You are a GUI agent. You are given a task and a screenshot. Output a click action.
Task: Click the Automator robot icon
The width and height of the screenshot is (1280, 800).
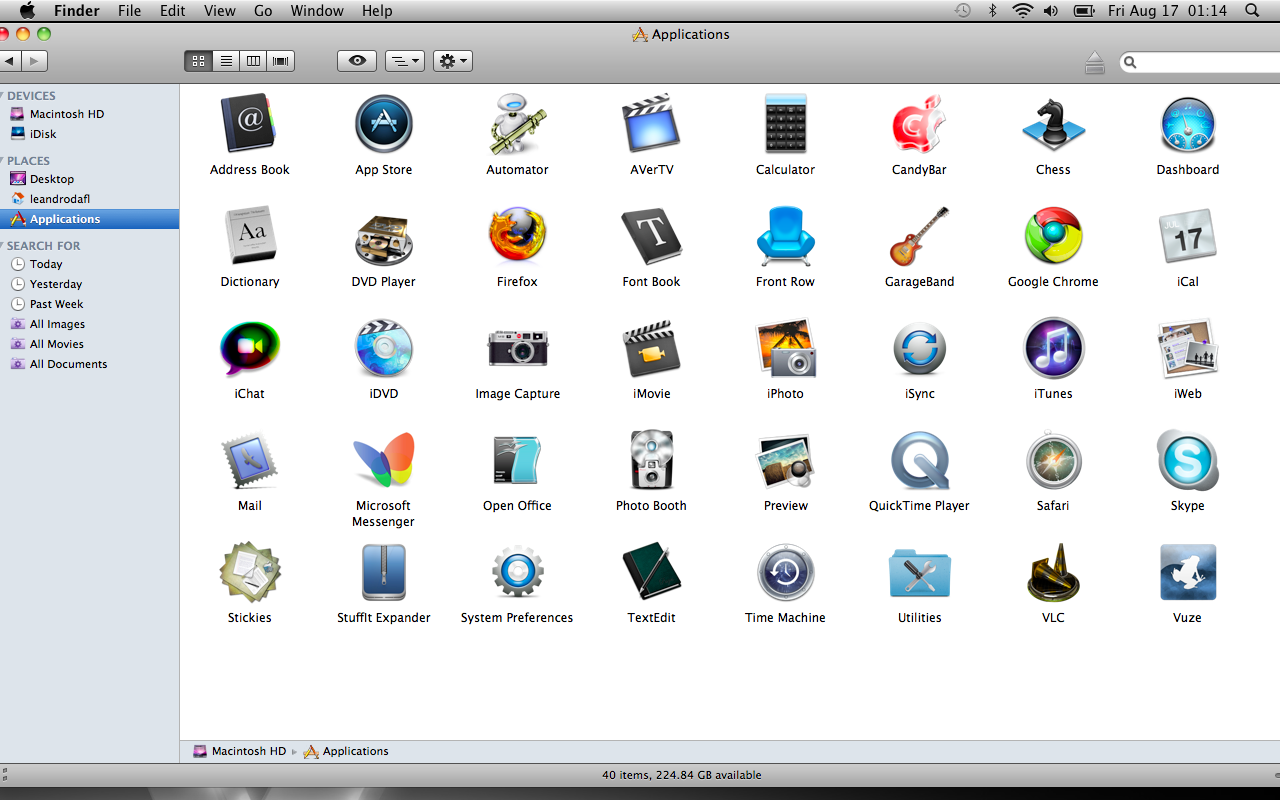point(517,124)
